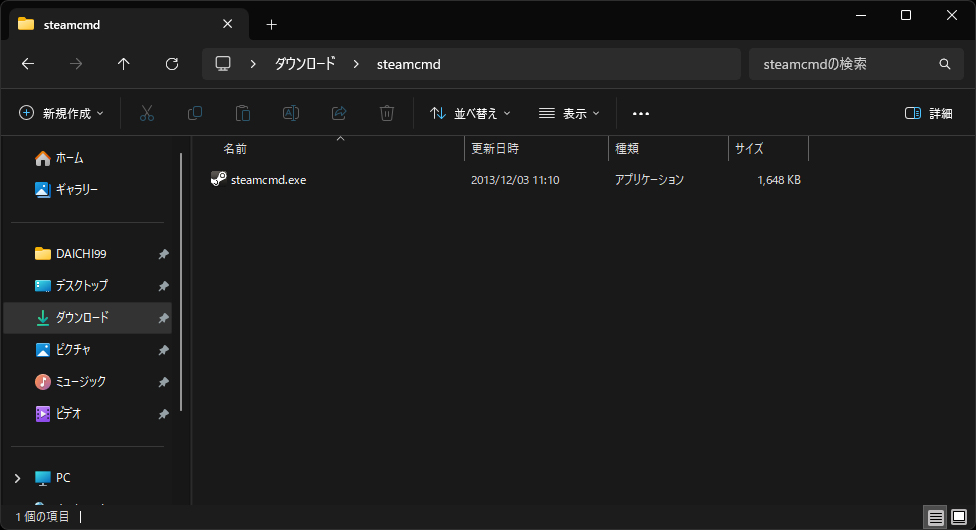Unpin DAICHI99 using its pin icon
The width and height of the screenshot is (976, 530).
click(x=163, y=254)
